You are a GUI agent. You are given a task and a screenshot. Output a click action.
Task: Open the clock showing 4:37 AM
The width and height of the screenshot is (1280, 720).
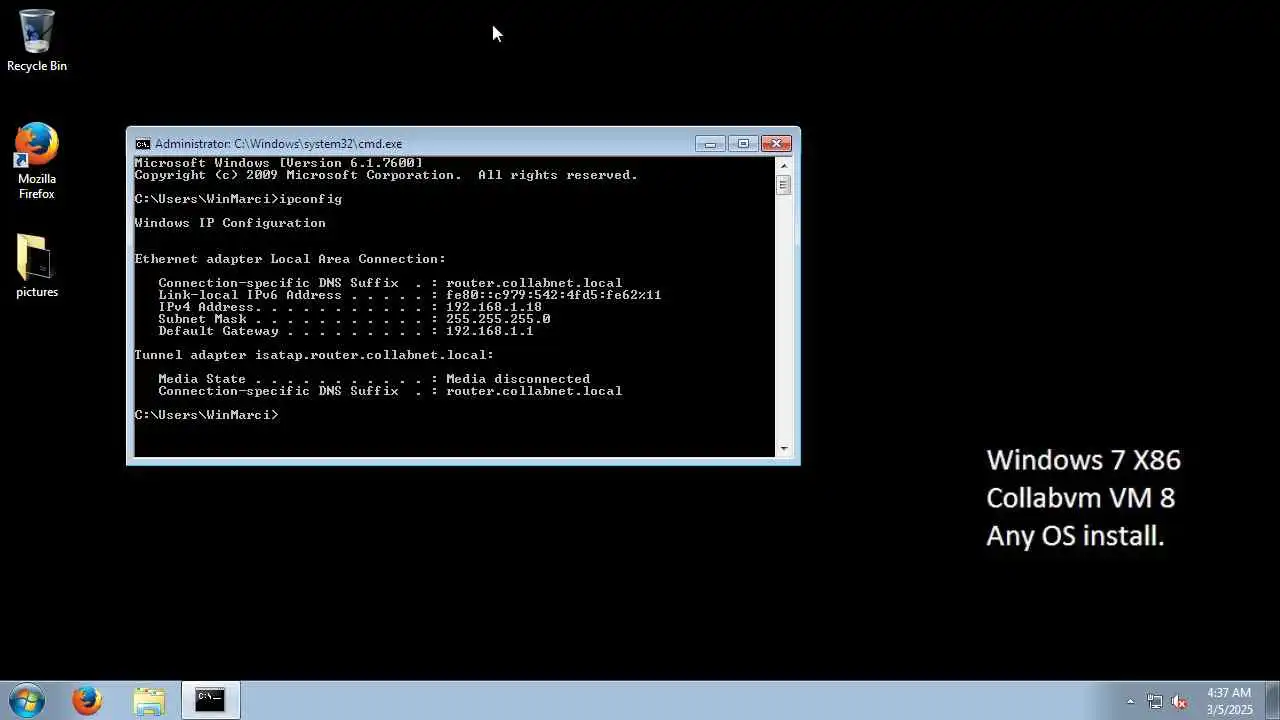[x=1229, y=700]
